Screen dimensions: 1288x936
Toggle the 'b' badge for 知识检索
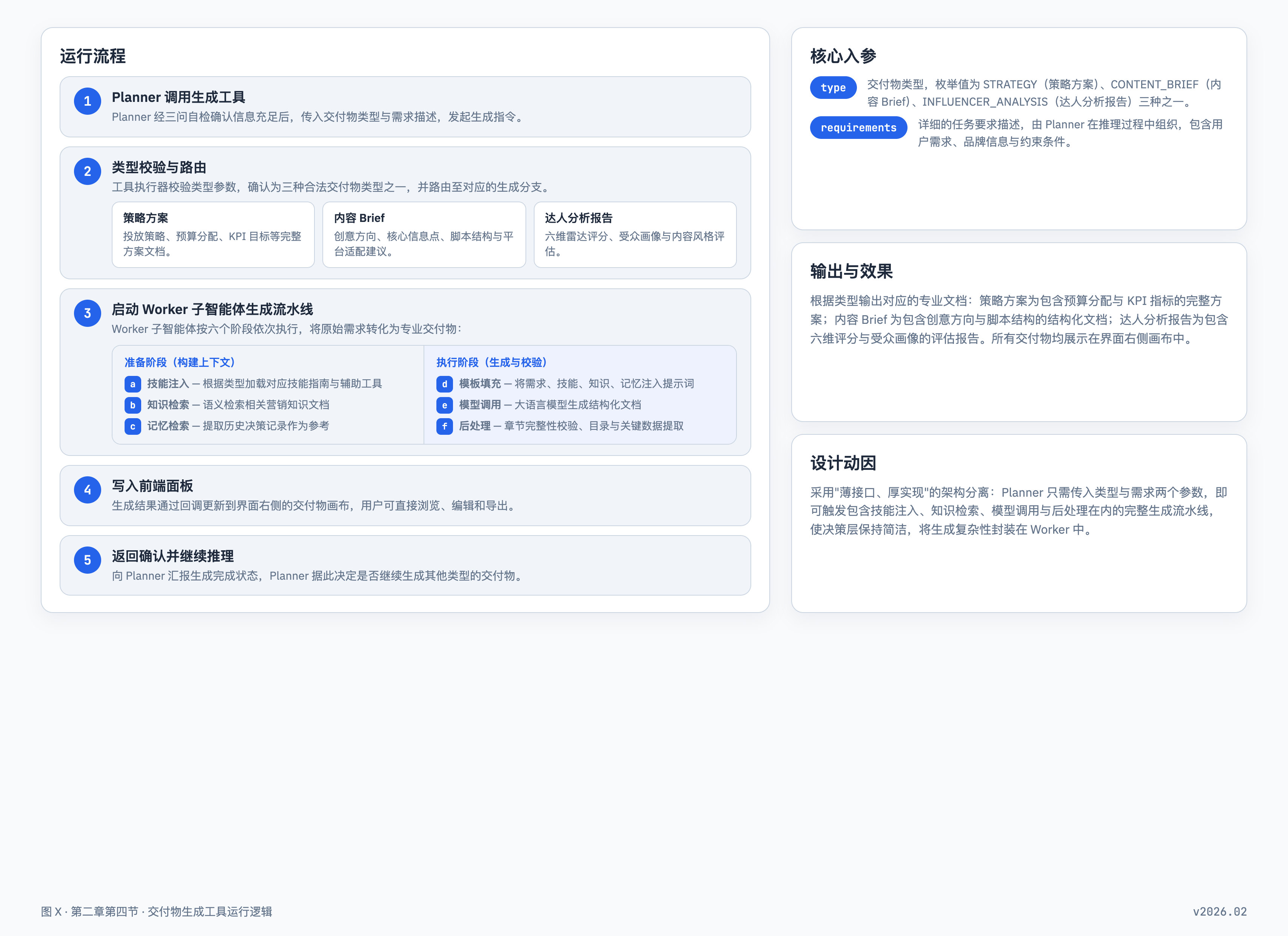132,405
